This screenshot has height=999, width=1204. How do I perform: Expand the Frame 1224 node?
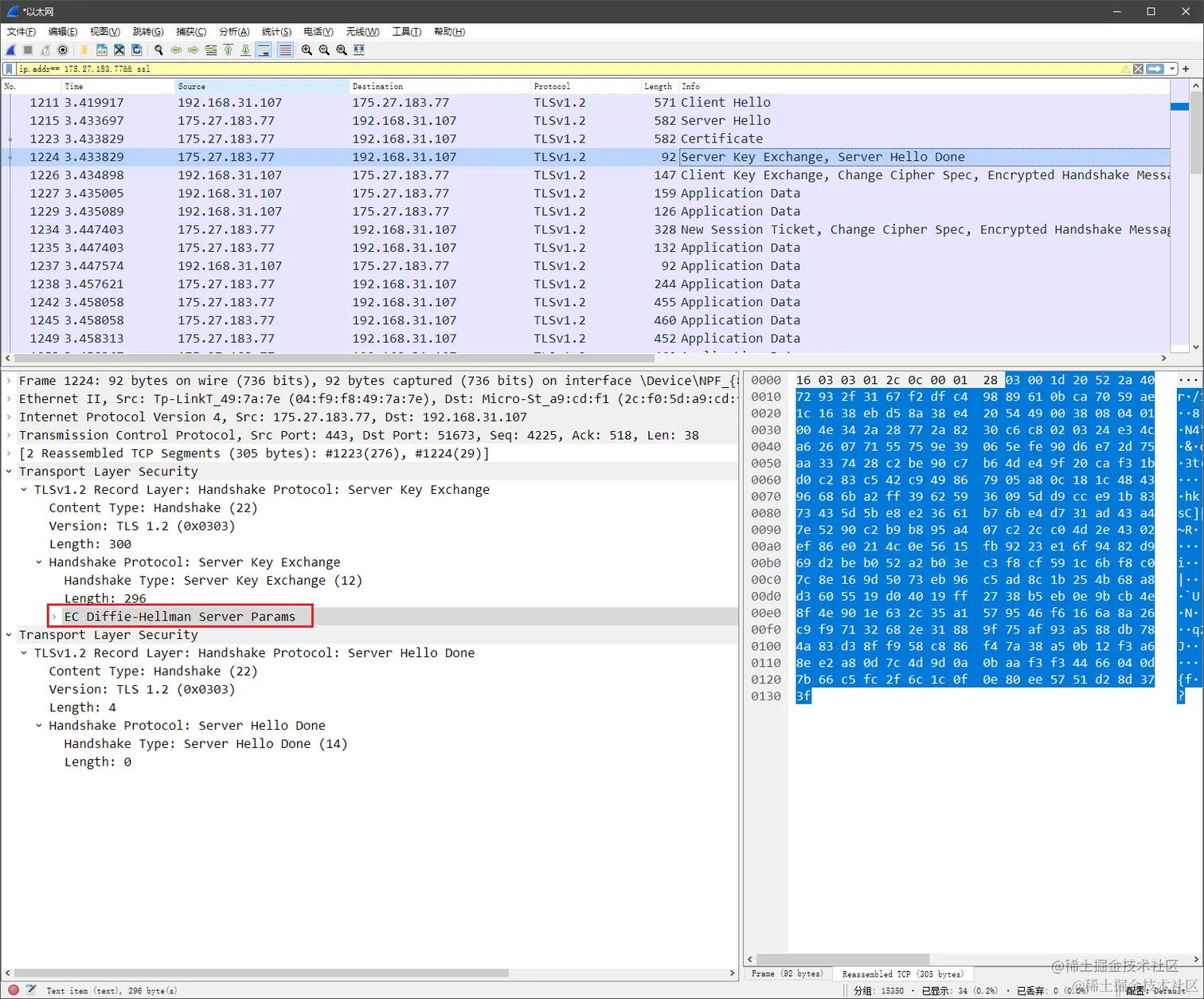point(9,381)
